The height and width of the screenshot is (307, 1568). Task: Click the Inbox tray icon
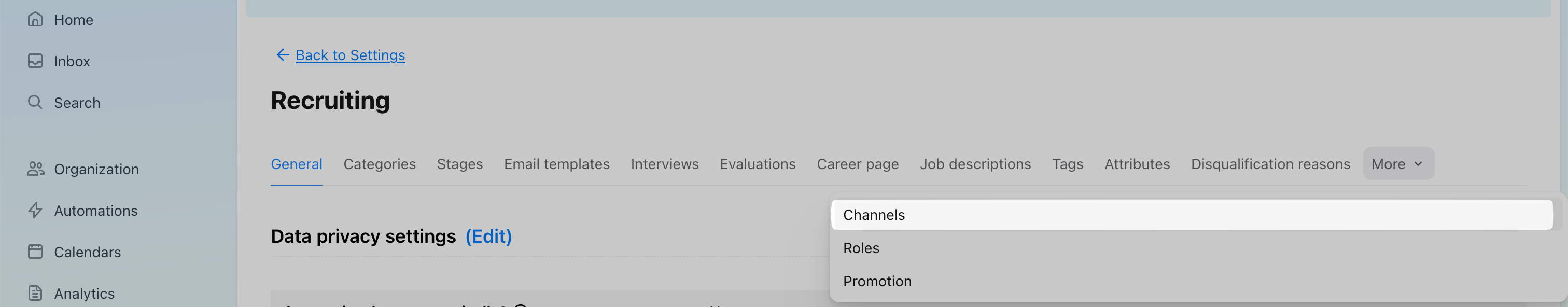coord(35,61)
